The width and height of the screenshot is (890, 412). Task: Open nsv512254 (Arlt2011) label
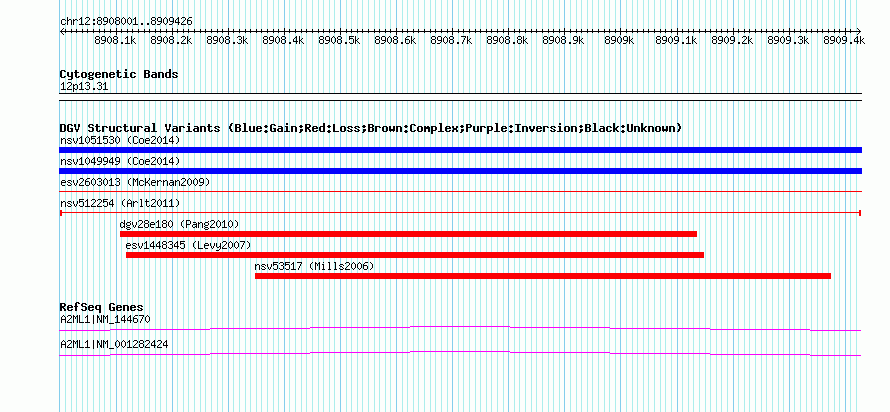pyautogui.click(x=120, y=203)
